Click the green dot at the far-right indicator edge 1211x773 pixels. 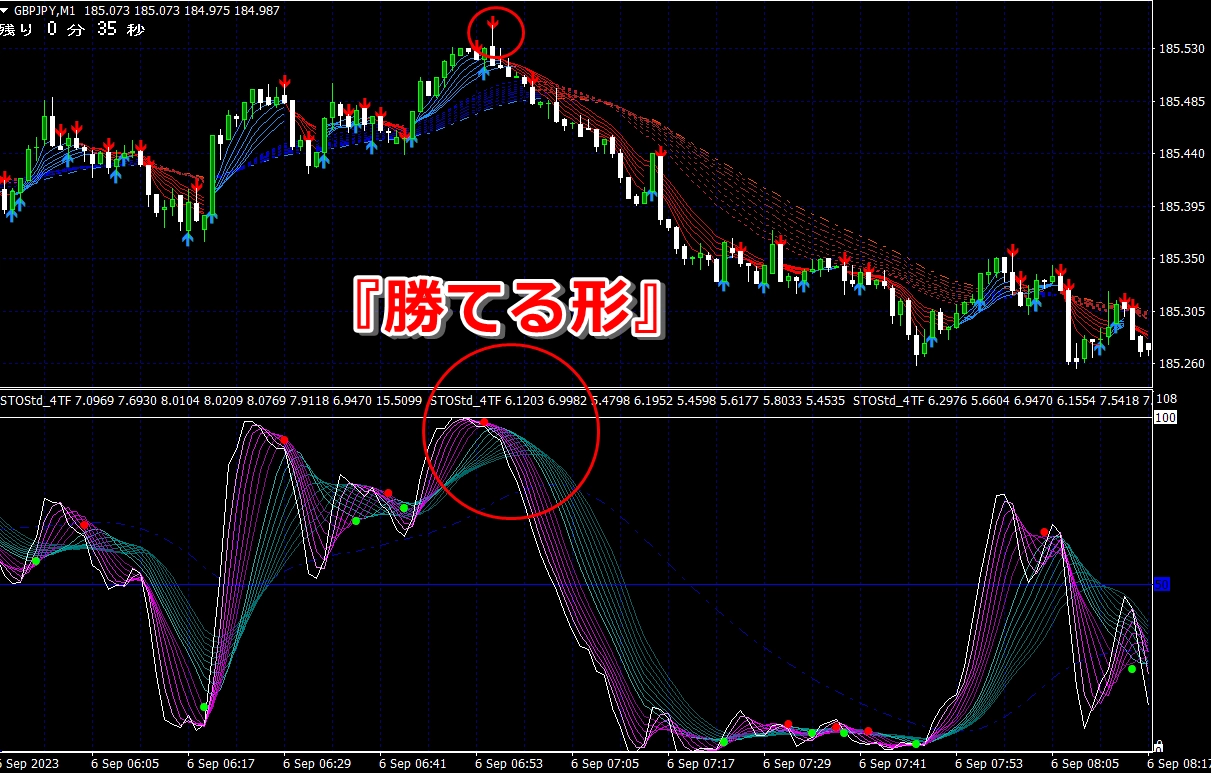click(x=1132, y=669)
